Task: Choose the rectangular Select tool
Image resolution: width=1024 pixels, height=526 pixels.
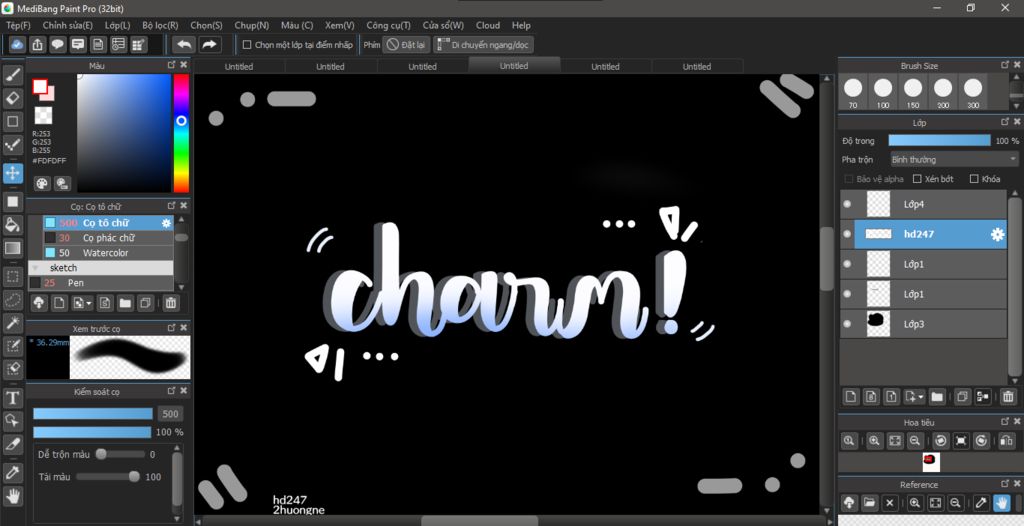Action: click(12, 276)
